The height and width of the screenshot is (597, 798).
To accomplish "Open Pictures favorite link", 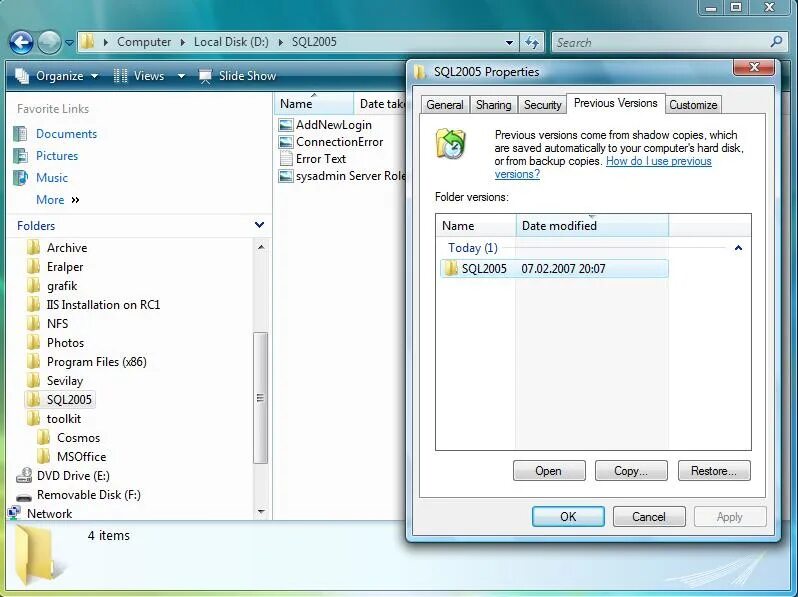I will (57, 156).
